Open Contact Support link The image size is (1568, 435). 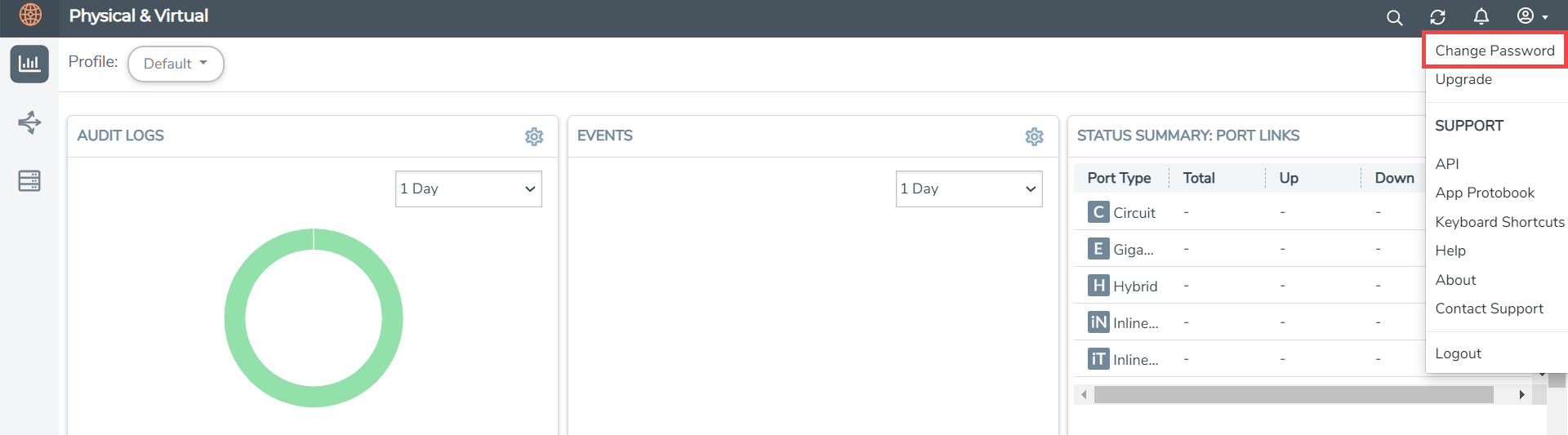coord(1489,308)
